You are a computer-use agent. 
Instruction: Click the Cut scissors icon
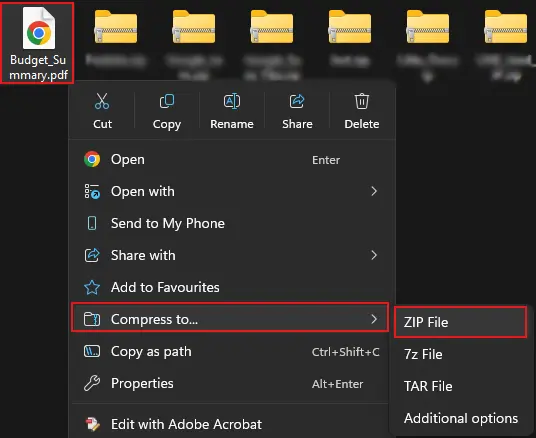[x=102, y=101]
